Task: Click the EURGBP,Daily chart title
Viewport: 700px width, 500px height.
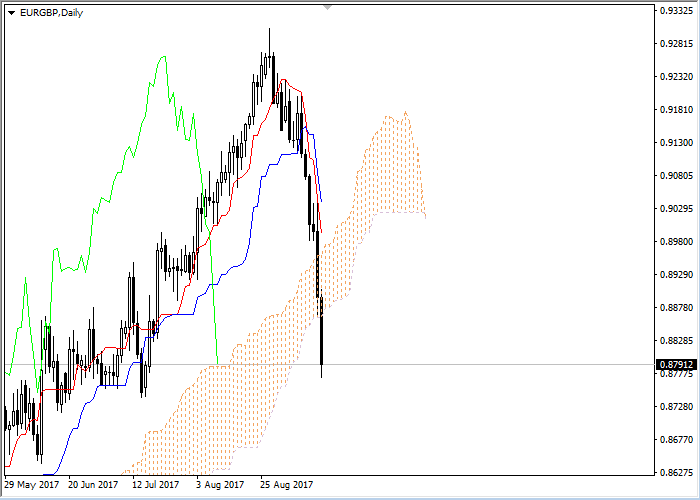Action: [51, 13]
